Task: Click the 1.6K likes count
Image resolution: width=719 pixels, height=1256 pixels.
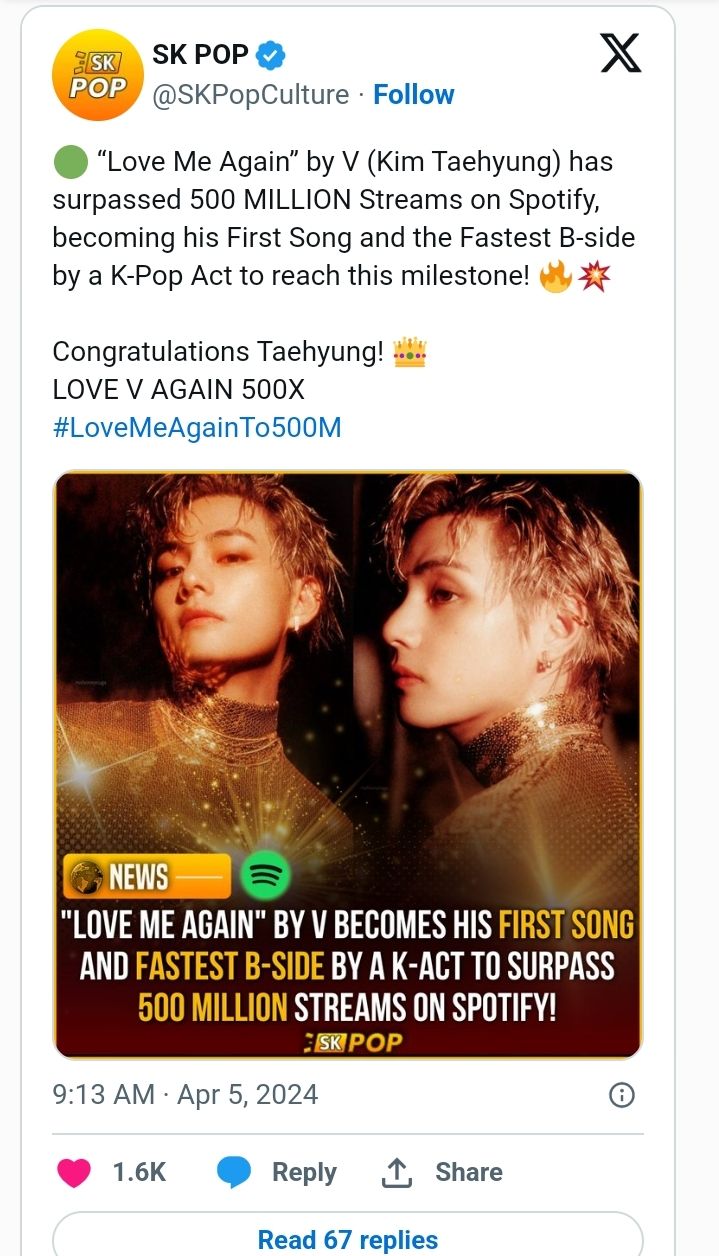Action: pyautogui.click(x=139, y=1172)
